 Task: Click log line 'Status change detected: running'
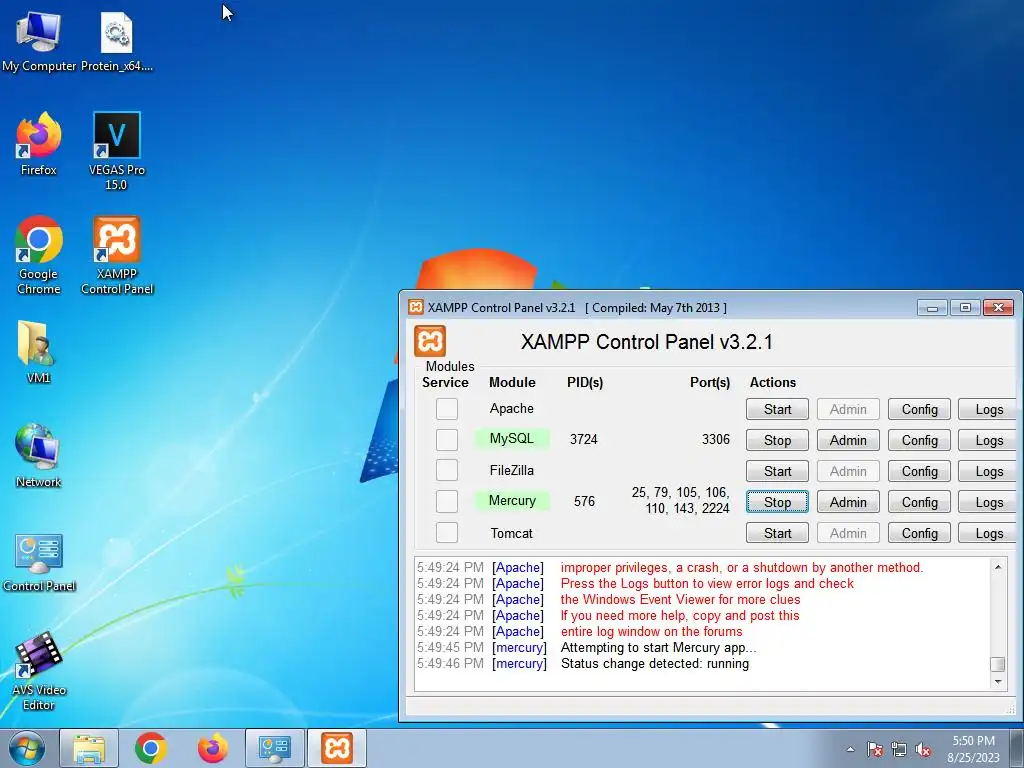point(655,664)
